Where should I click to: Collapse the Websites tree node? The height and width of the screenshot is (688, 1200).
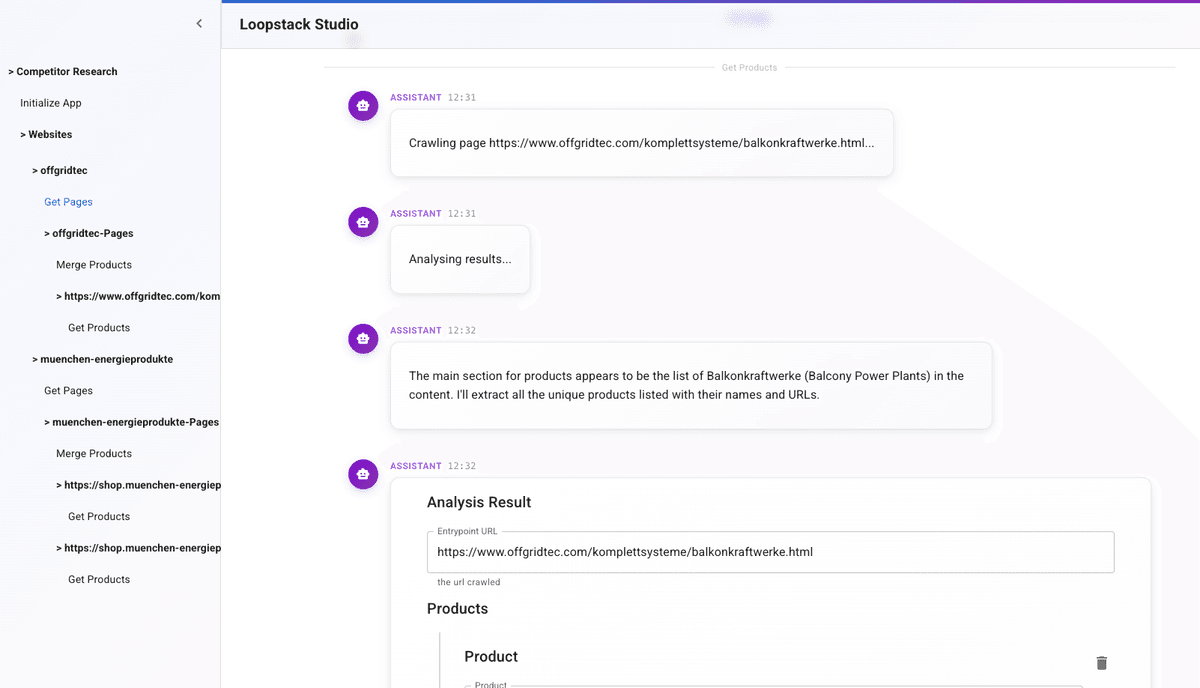coord(46,135)
